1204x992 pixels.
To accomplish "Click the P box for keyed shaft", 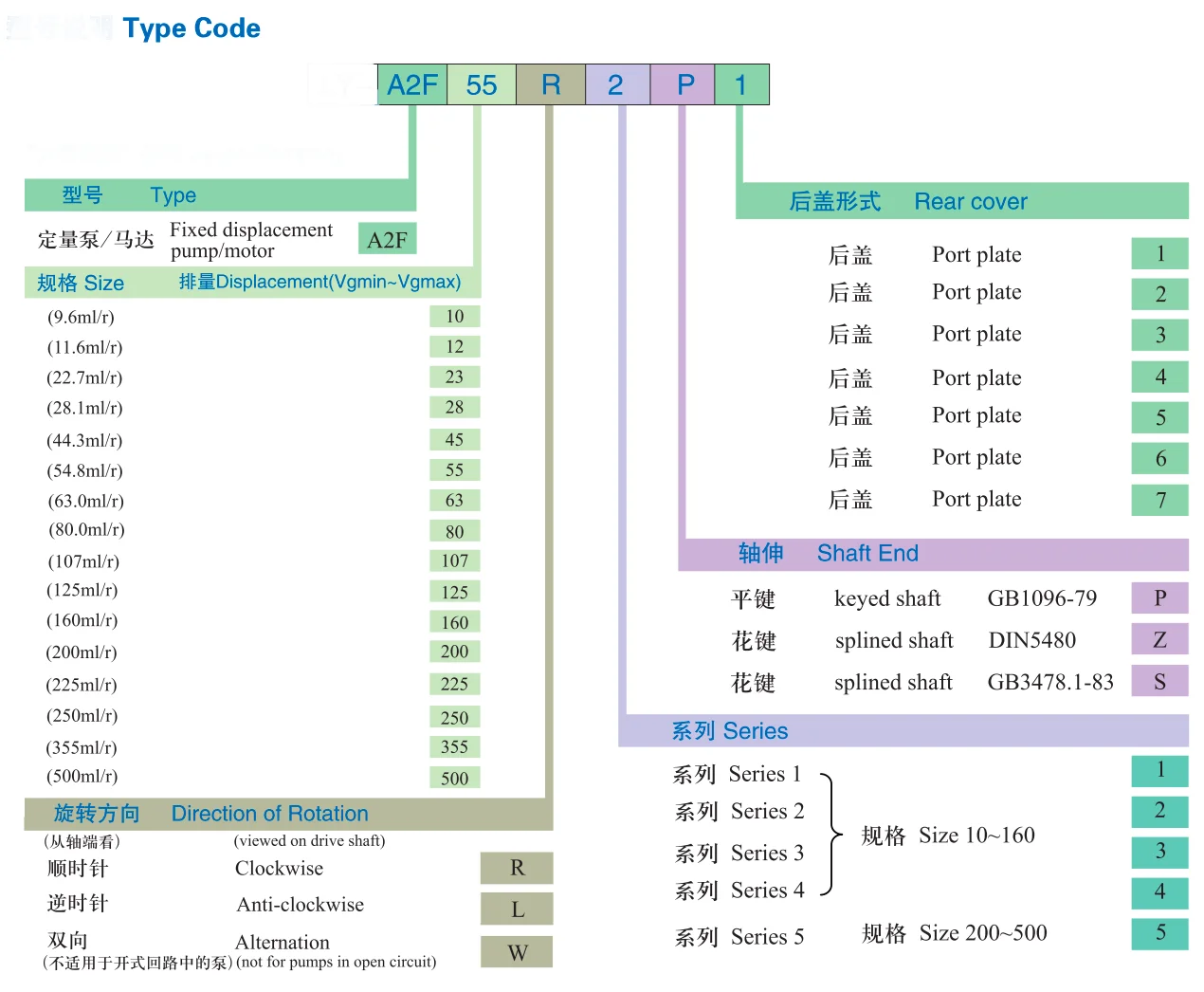I will click(1159, 598).
